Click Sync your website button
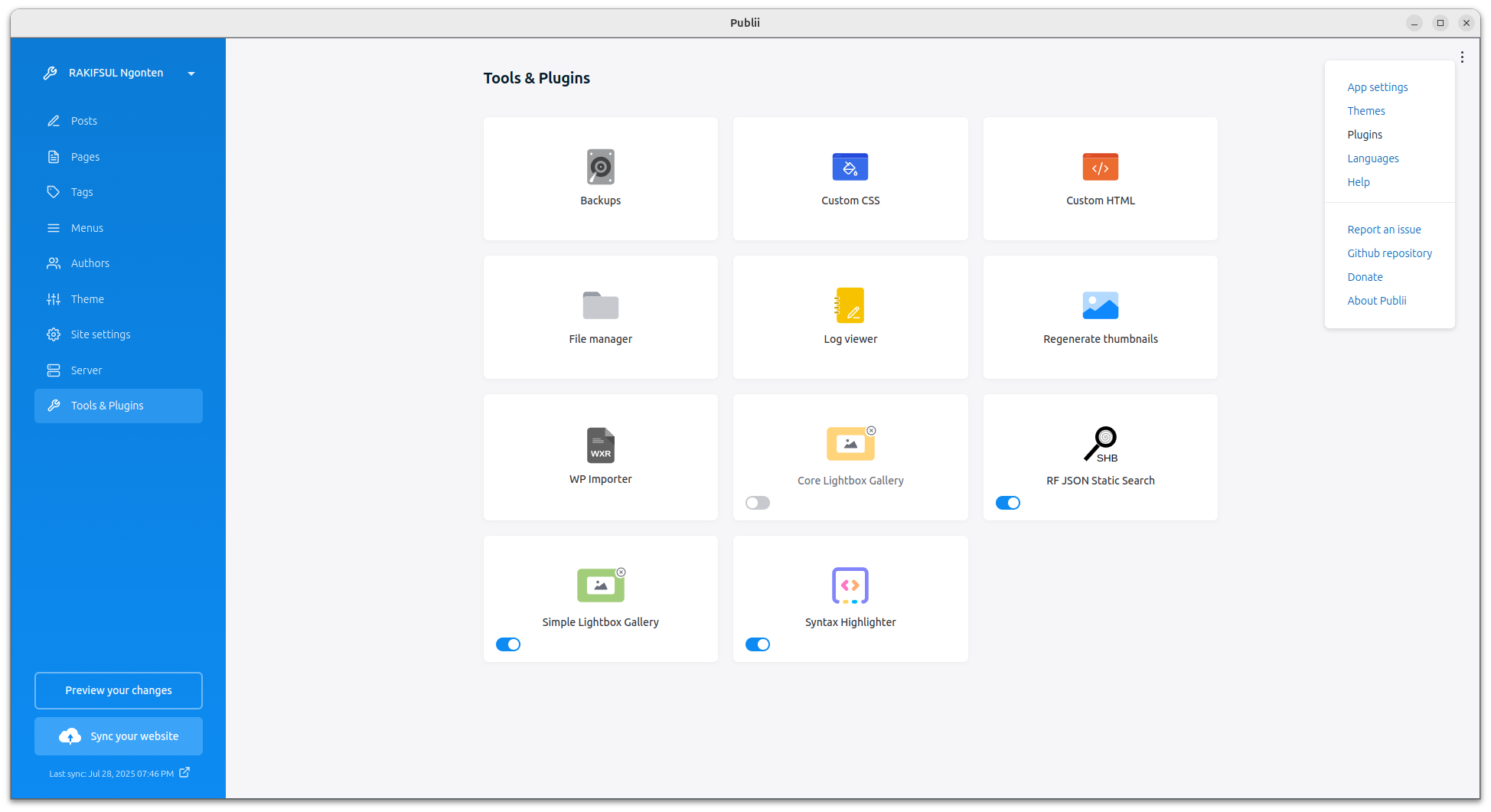 119,736
